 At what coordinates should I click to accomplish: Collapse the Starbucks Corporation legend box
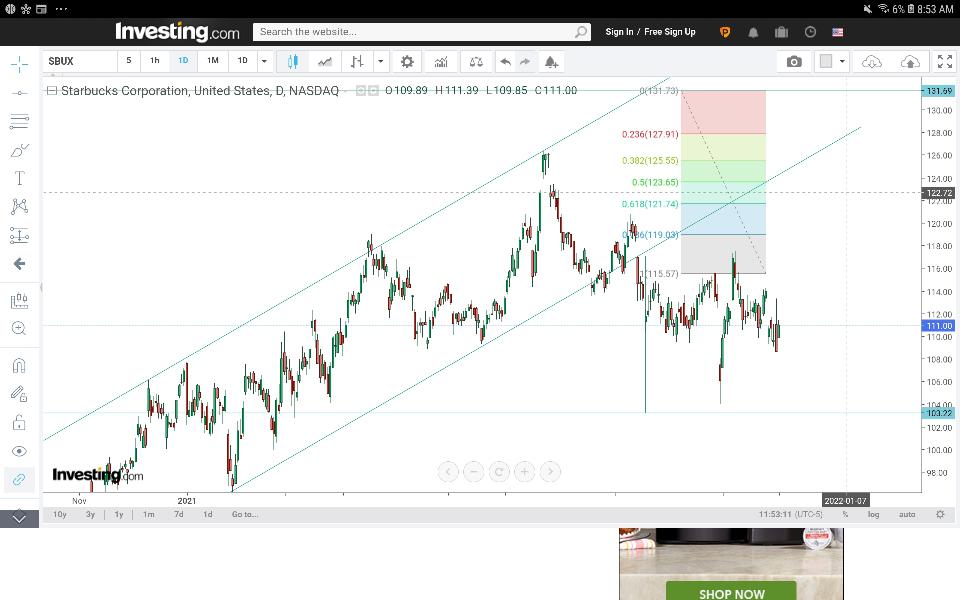(52, 91)
